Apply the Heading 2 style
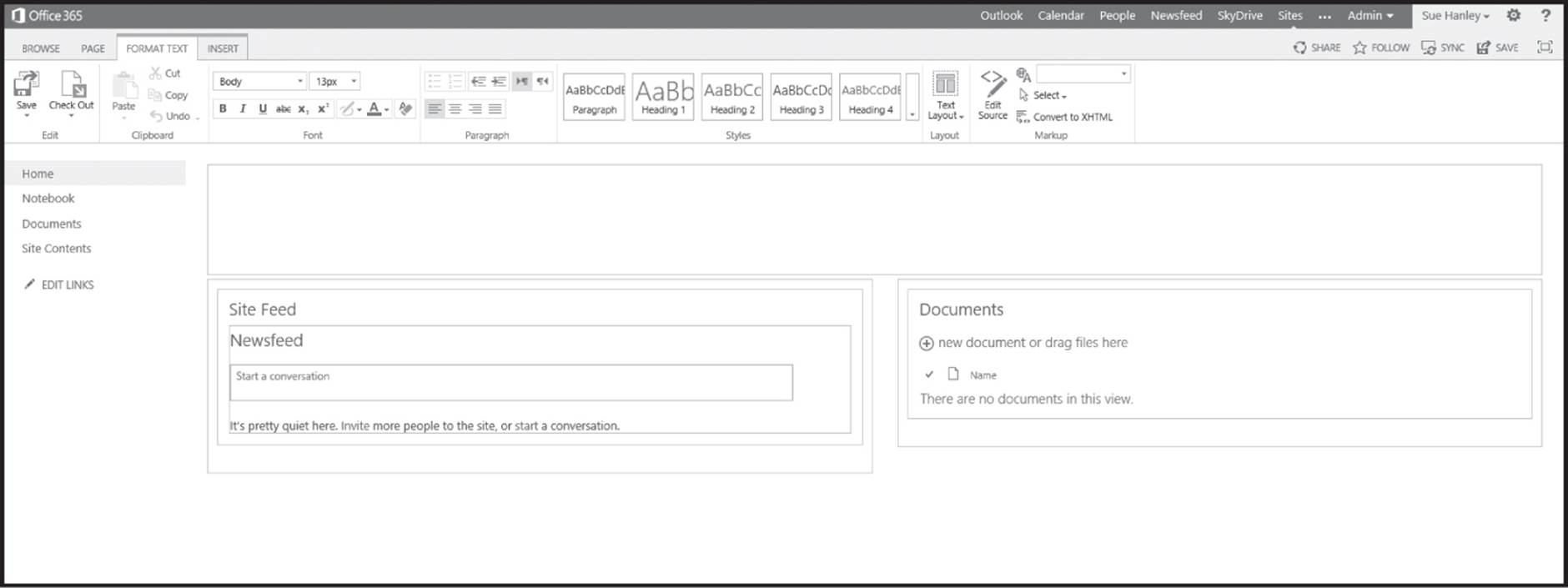This screenshot has width=1568, height=588. pos(732,97)
